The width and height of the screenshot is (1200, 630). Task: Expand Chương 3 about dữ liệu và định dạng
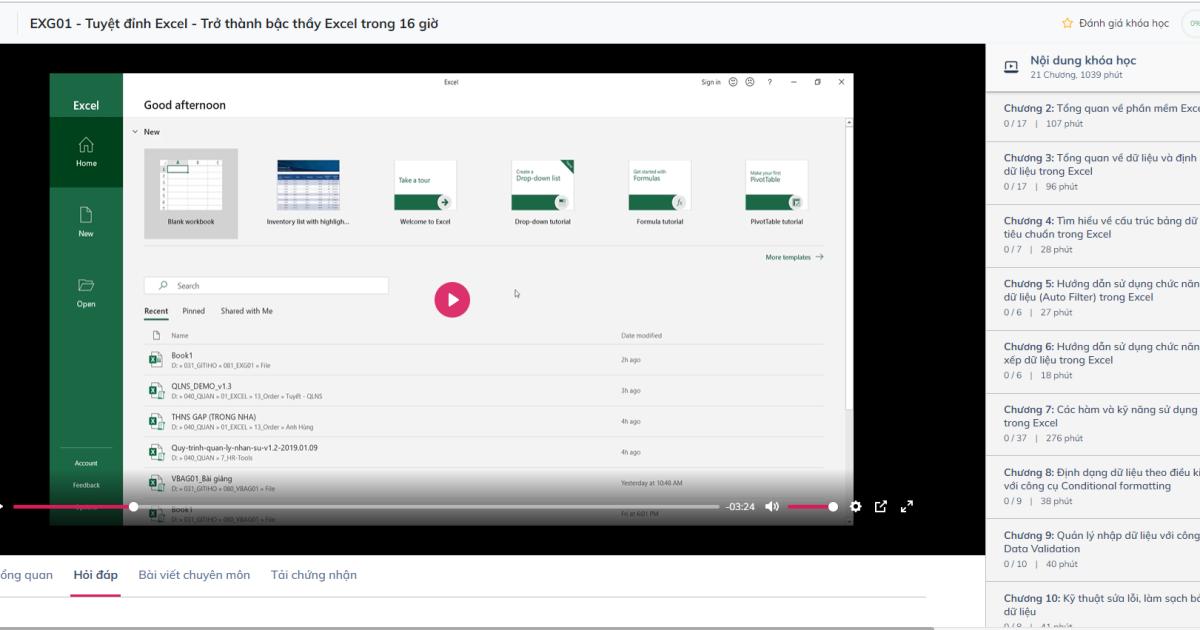[x=1093, y=171]
